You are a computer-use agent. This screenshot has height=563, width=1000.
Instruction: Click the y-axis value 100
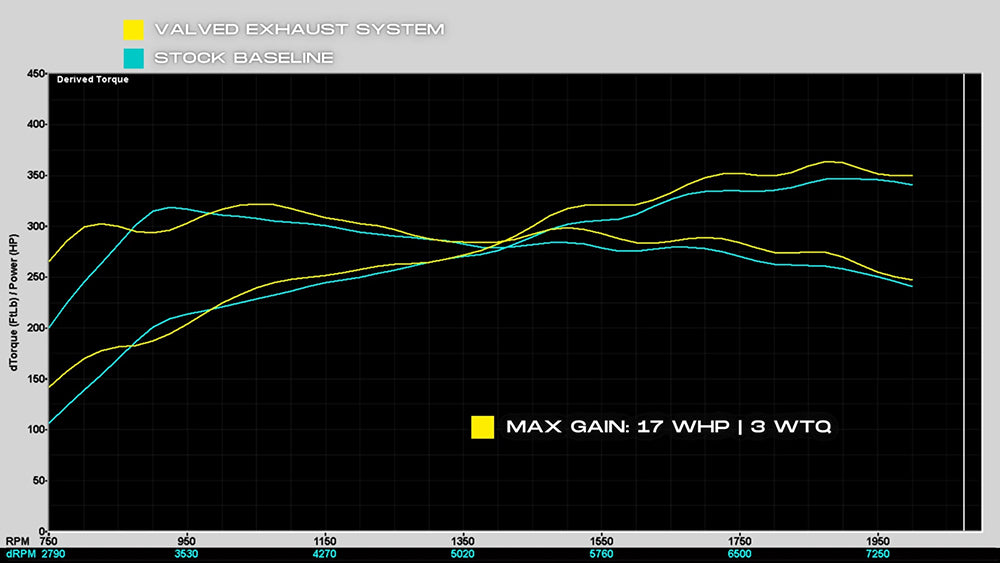tap(36, 430)
